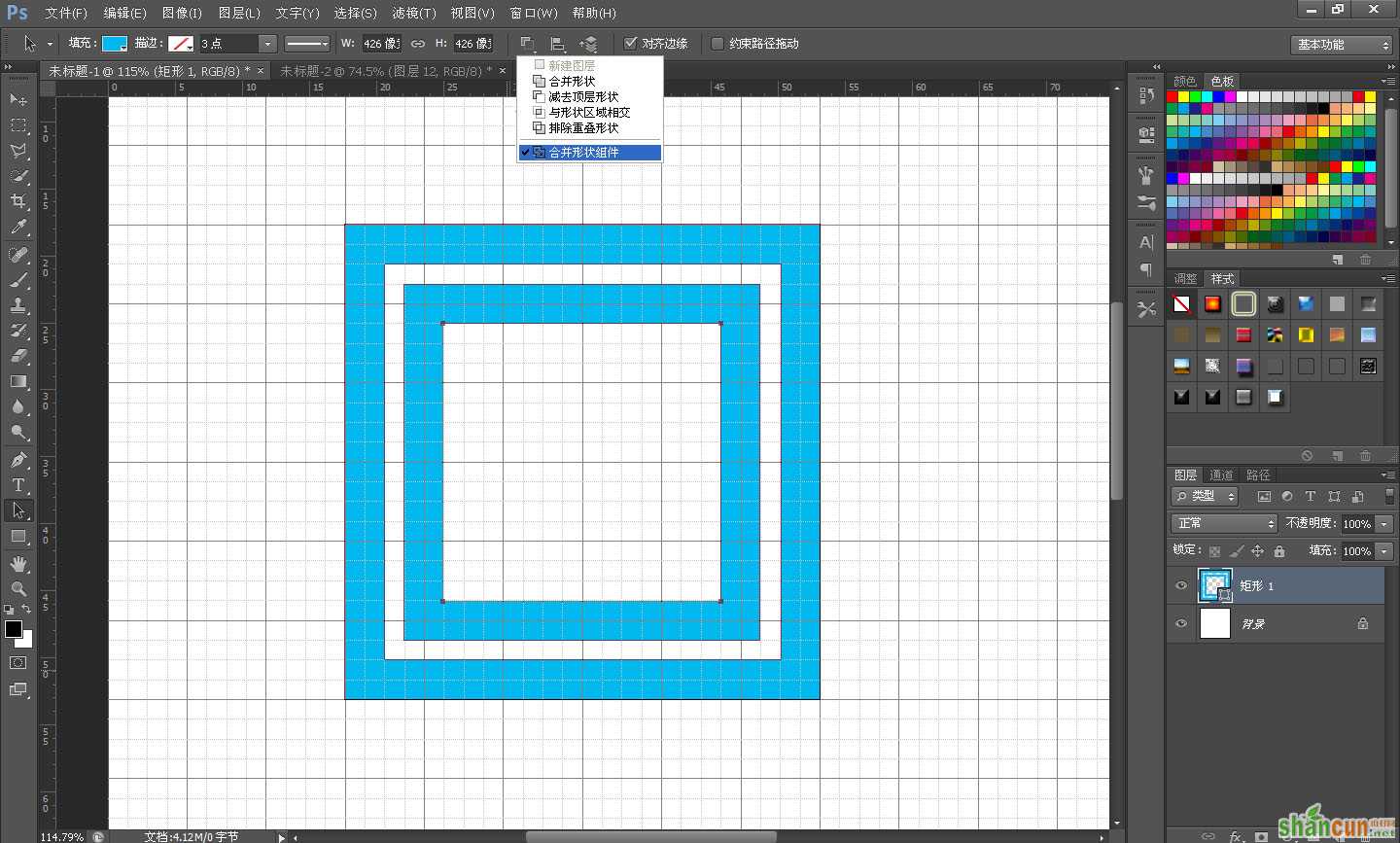
Task: Click the foreground black color swatch
Action: coord(14,629)
